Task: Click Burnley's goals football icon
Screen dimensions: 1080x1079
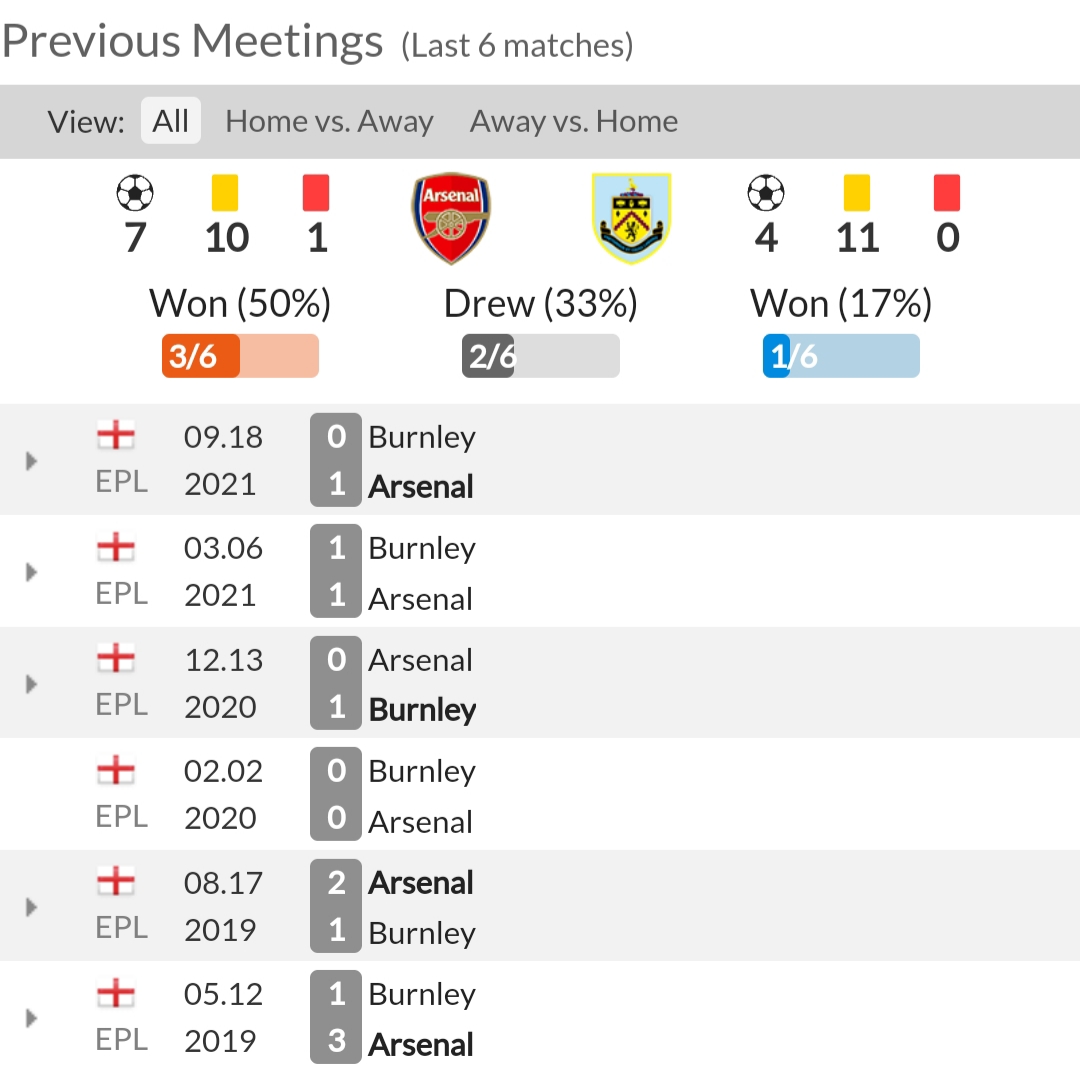Action: tap(766, 193)
